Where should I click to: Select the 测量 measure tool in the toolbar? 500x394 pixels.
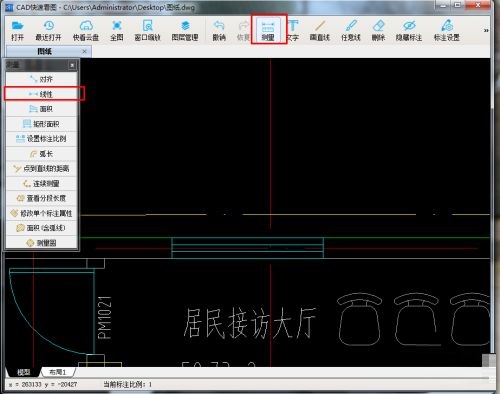point(268,30)
